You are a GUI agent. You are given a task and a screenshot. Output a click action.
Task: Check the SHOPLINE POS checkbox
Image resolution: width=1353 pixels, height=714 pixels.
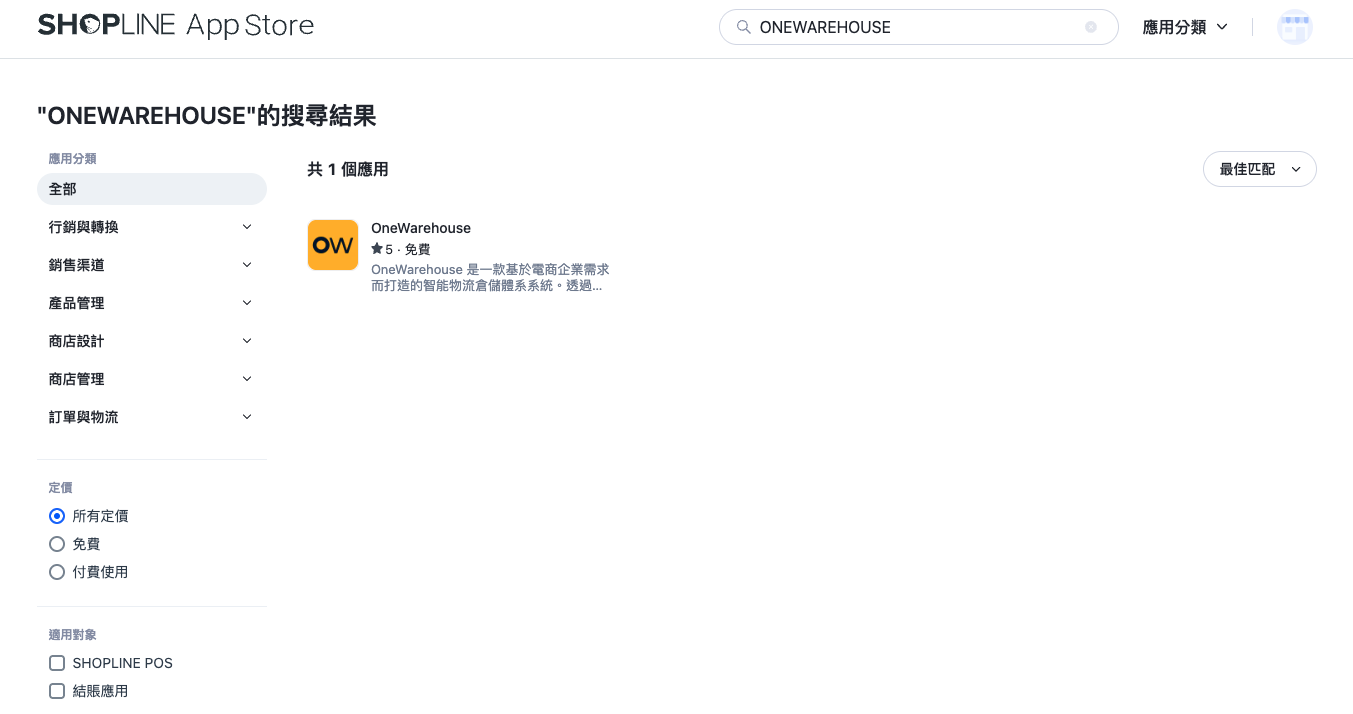[x=57, y=663]
